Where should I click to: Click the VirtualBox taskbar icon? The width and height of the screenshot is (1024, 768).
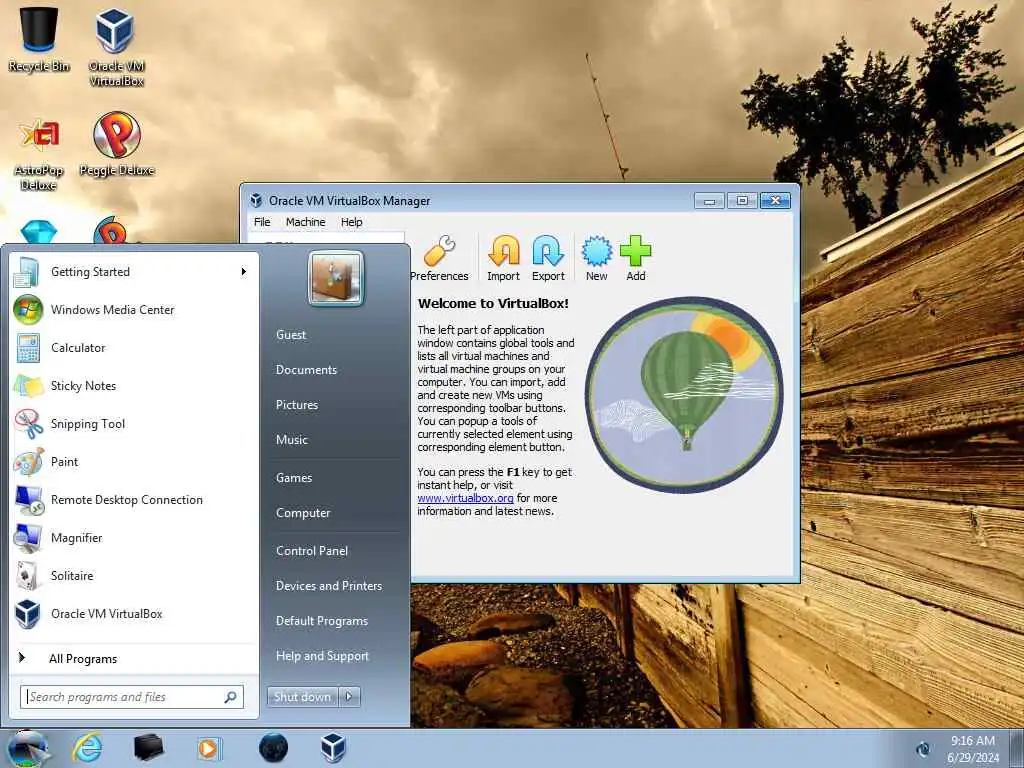[x=333, y=748]
